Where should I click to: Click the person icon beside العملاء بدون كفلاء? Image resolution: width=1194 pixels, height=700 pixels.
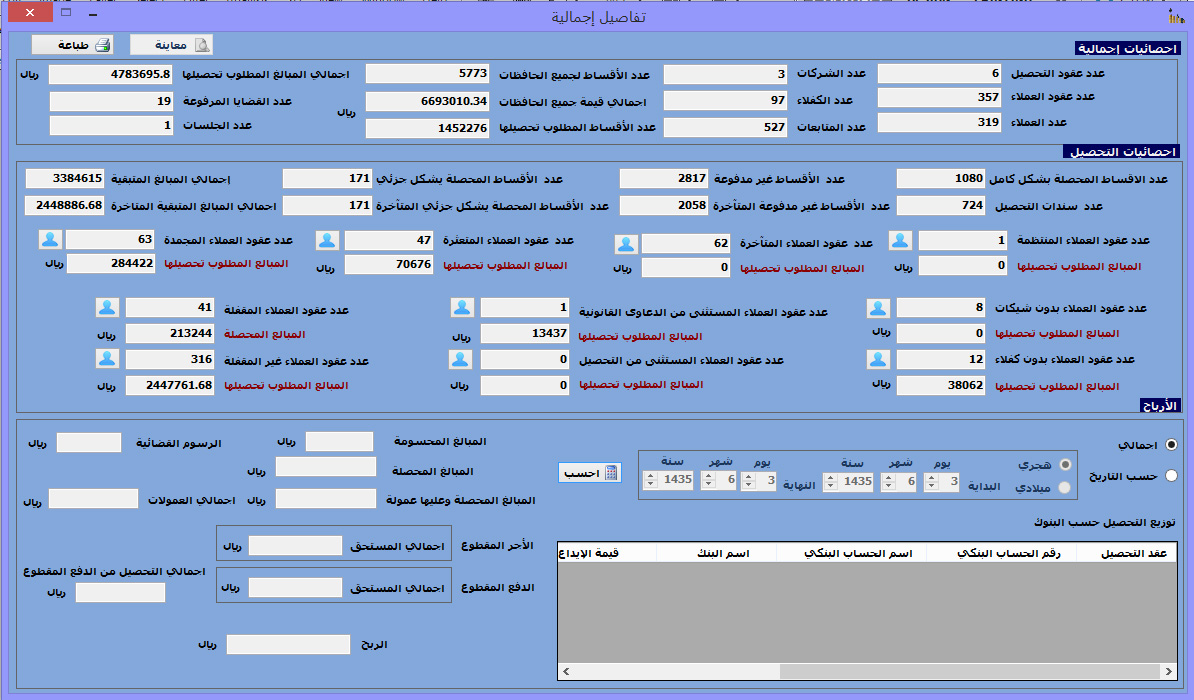[879, 360]
